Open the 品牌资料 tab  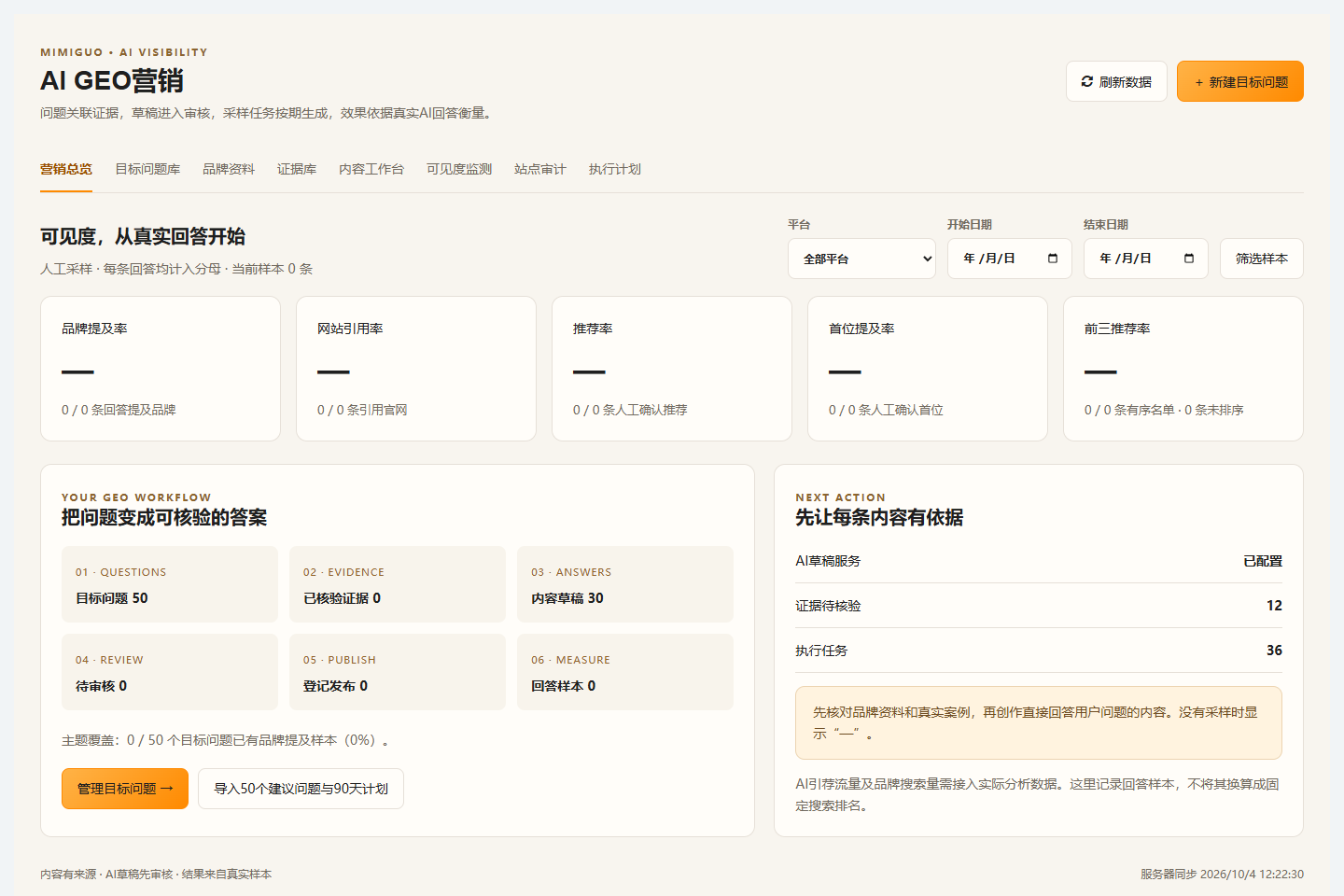point(229,169)
